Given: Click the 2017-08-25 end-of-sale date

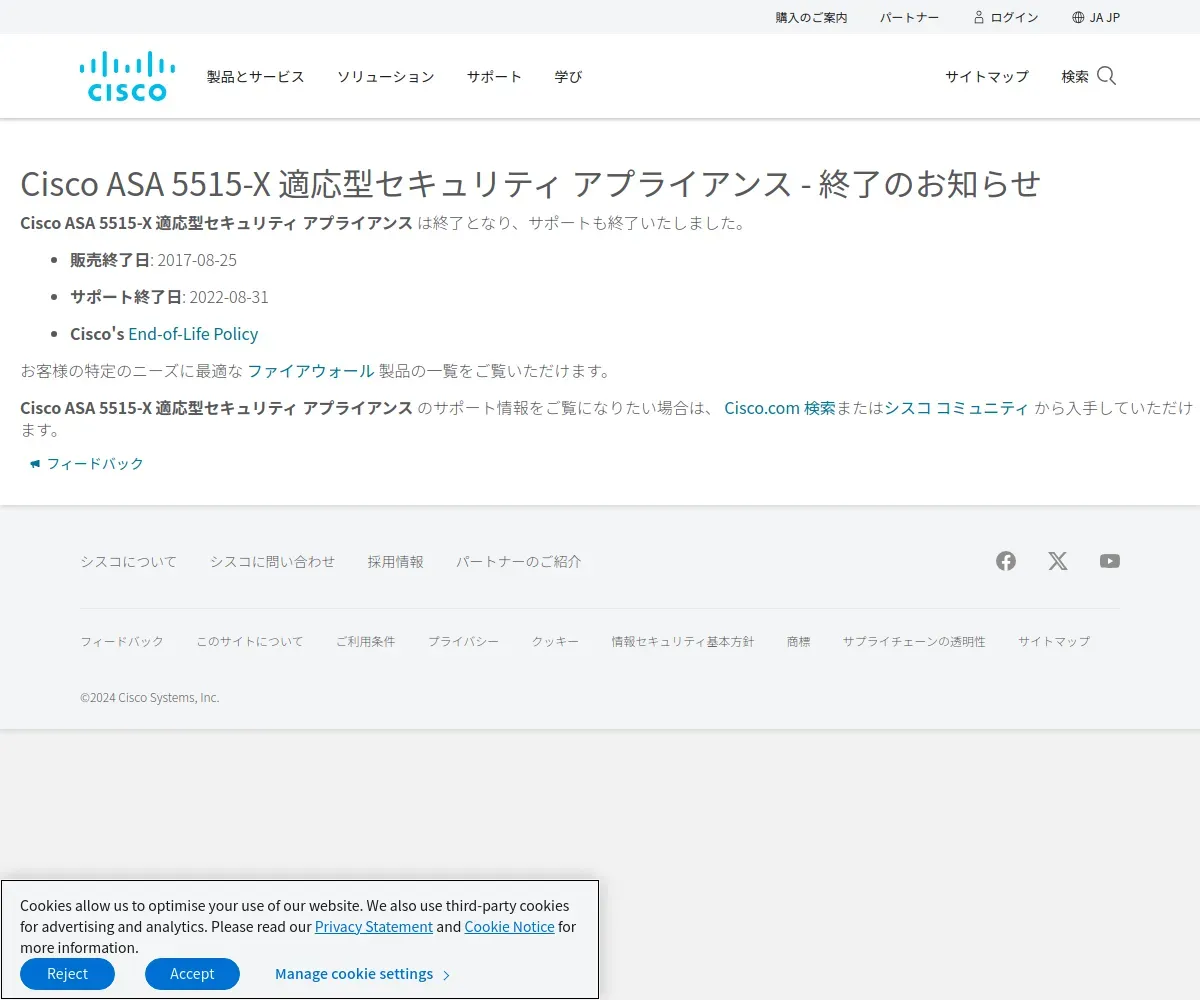Looking at the screenshot, I should click(x=197, y=260).
